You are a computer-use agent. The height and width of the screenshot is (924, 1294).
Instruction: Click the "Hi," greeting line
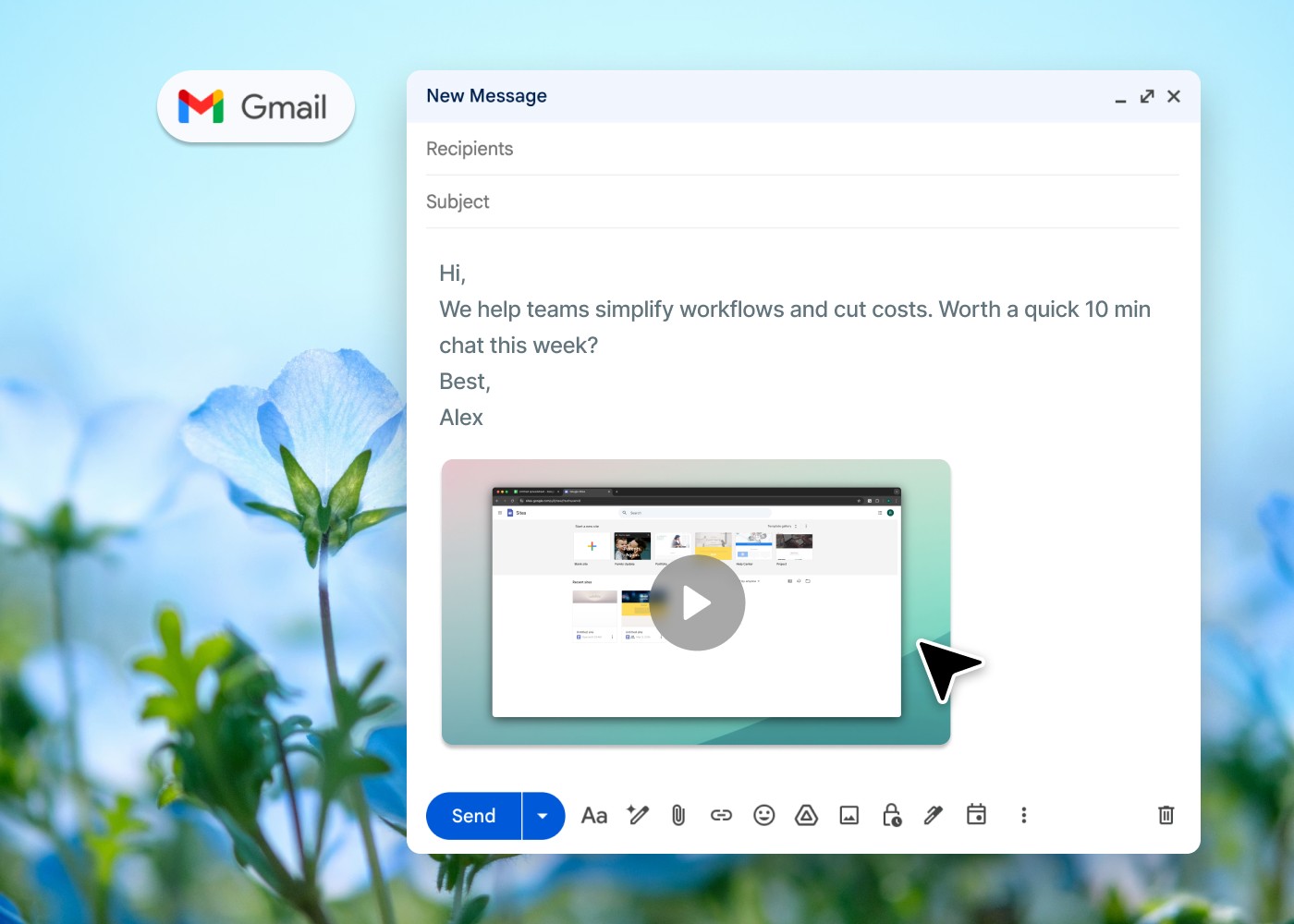452,274
